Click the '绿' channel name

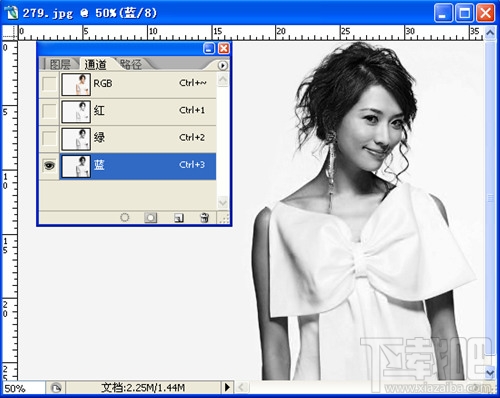click(99, 137)
